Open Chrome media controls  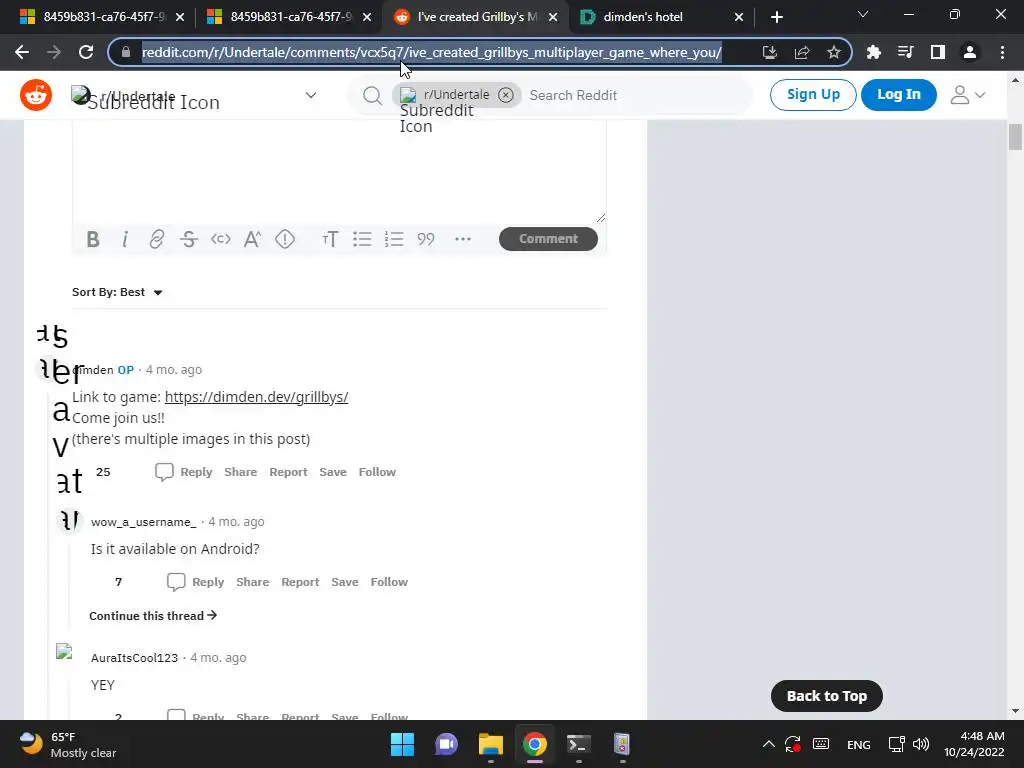point(905,52)
